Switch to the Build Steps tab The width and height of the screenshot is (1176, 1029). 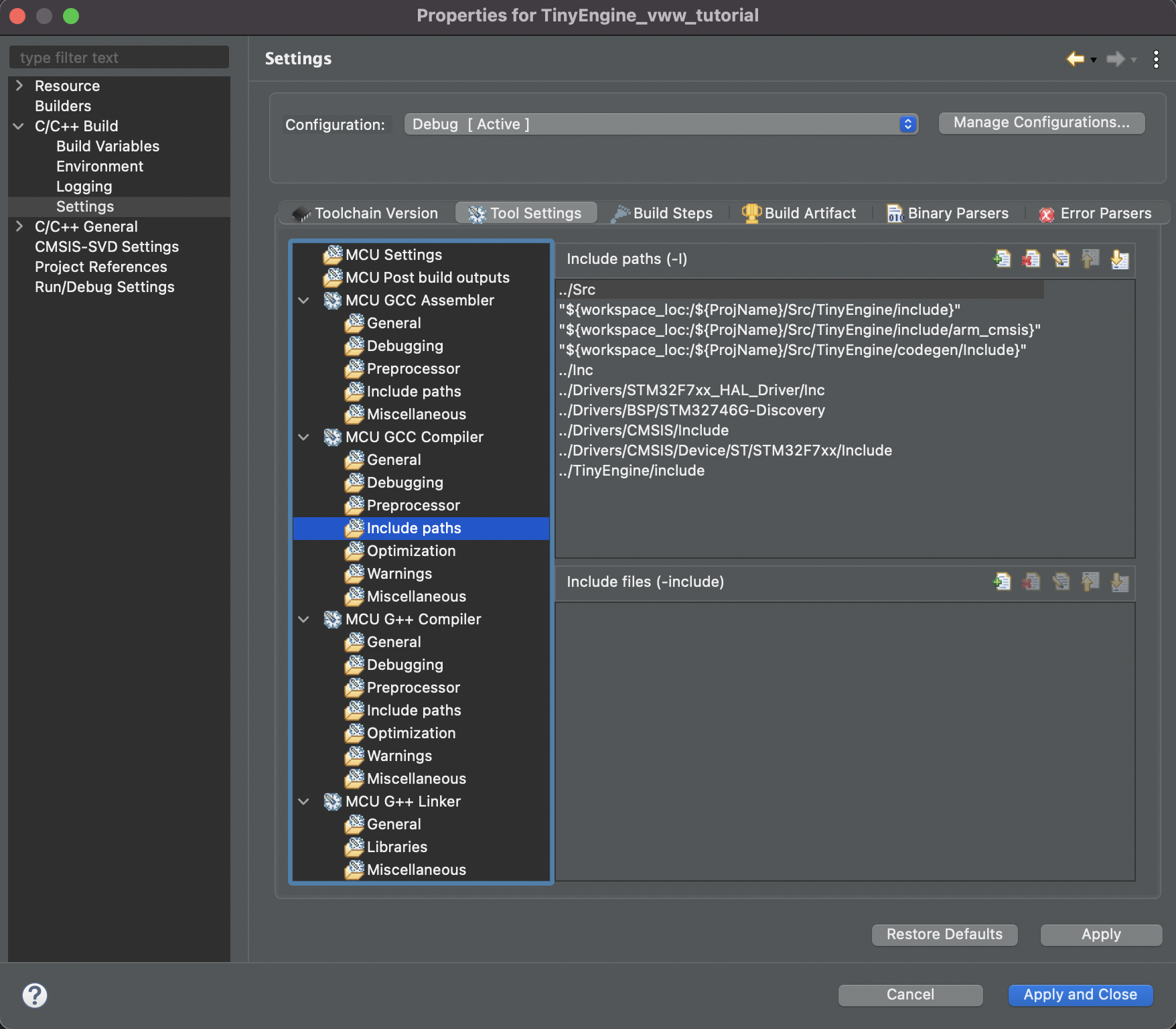pos(662,213)
